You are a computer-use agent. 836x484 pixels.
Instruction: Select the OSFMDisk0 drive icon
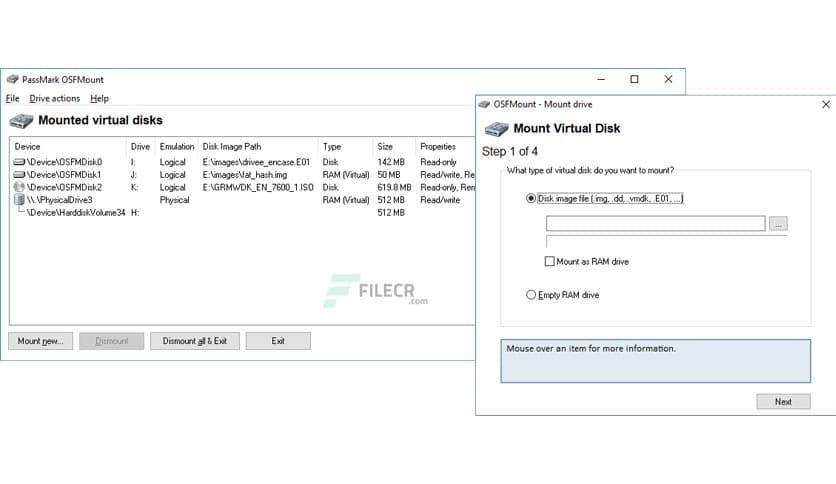(x=19, y=162)
